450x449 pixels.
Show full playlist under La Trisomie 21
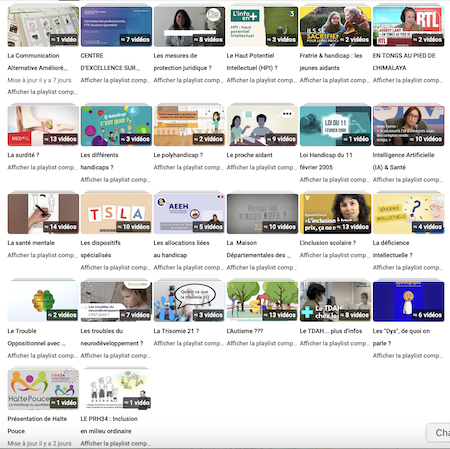coord(188,343)
